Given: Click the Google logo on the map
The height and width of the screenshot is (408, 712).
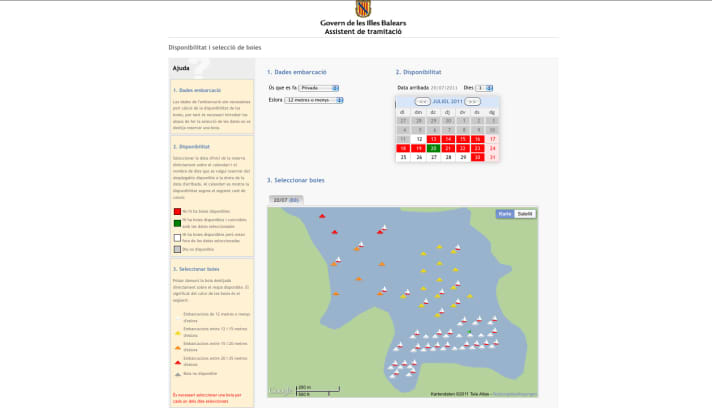Looking at the screenshot, I should tap(281, 388).
